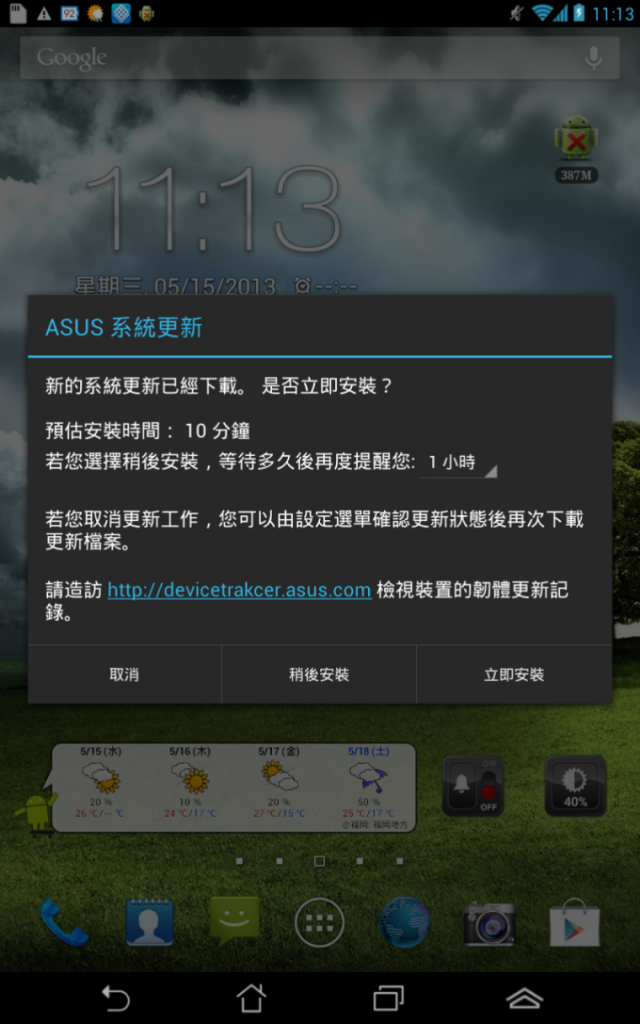This screenshot has width=640, height=1025.
Task: Expand the 1 小時 reminder dropdown
Action: tap(459, 463)
